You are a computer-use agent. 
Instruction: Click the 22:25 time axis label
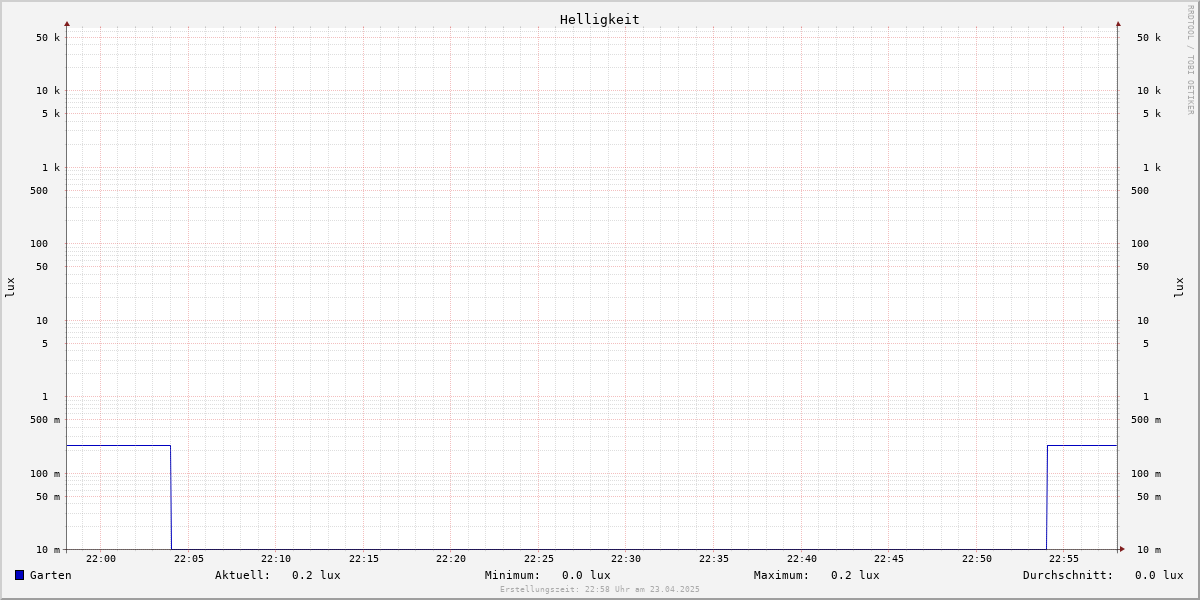pos(539,559)
